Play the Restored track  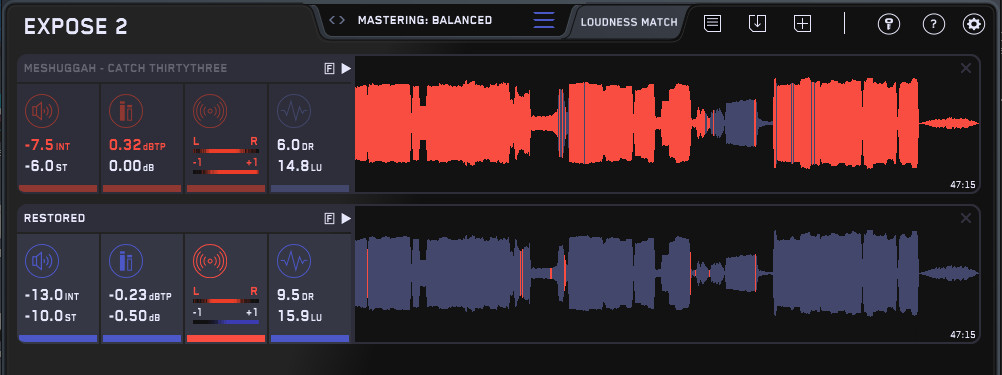[346, 218]
